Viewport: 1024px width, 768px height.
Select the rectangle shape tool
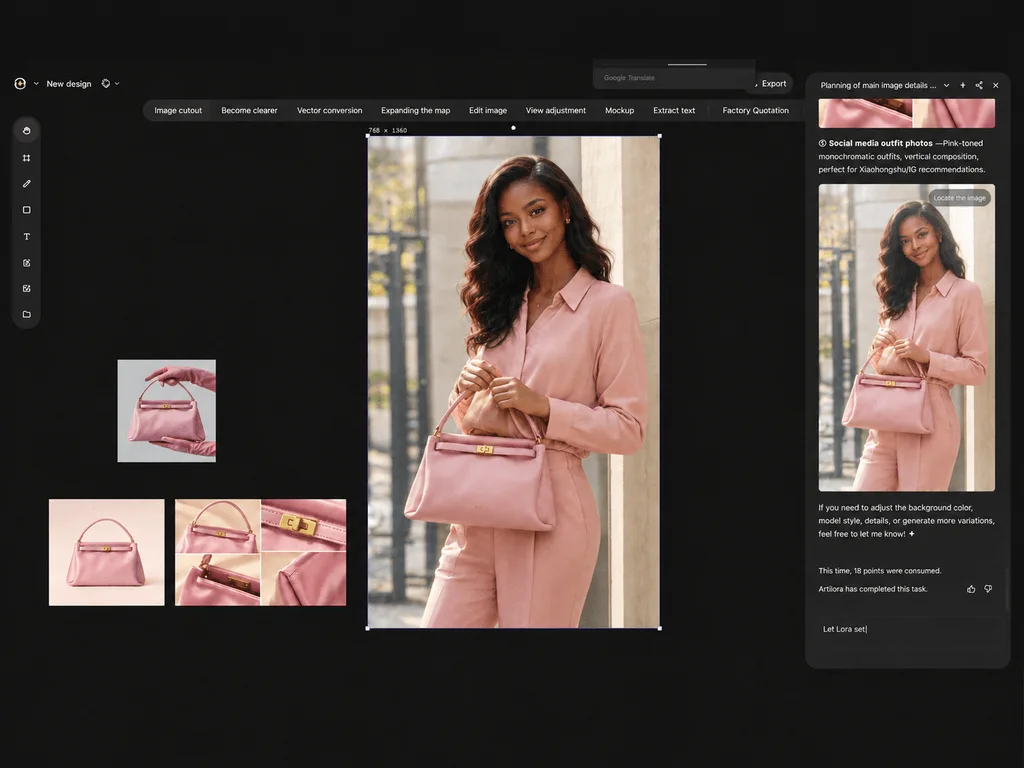(26, 210)
